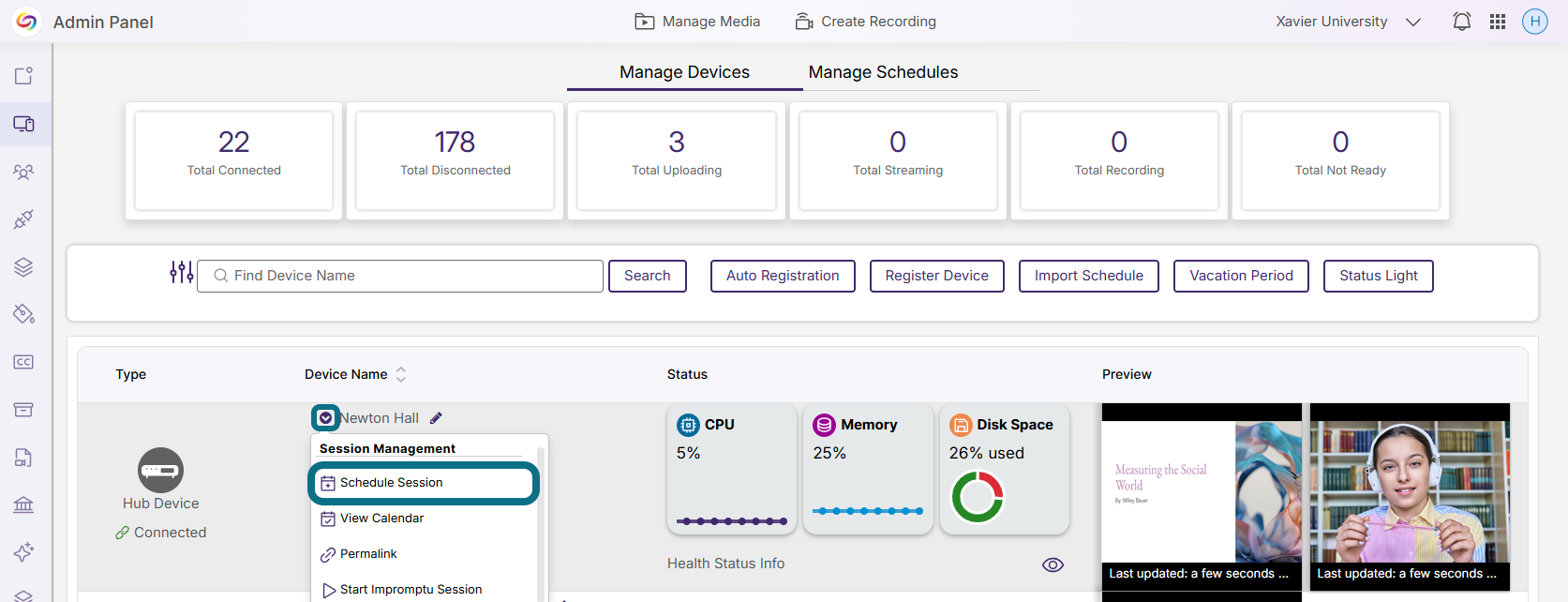
Task: Click the users group sidebar icon
Action: click(23, 172)
